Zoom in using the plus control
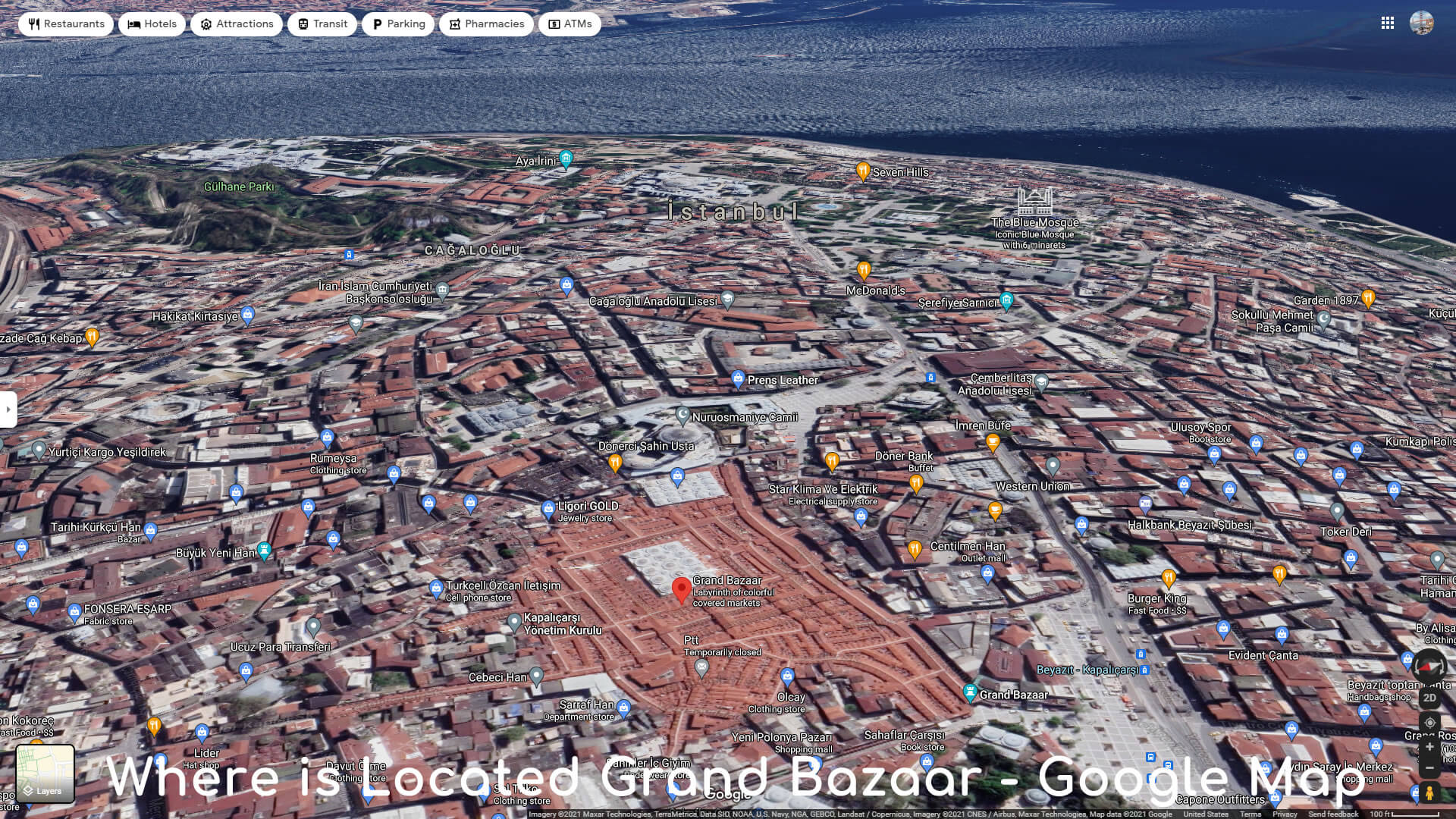This screenshot has width=1456, height=819. pyautogui.click(x=1429, y=747)
